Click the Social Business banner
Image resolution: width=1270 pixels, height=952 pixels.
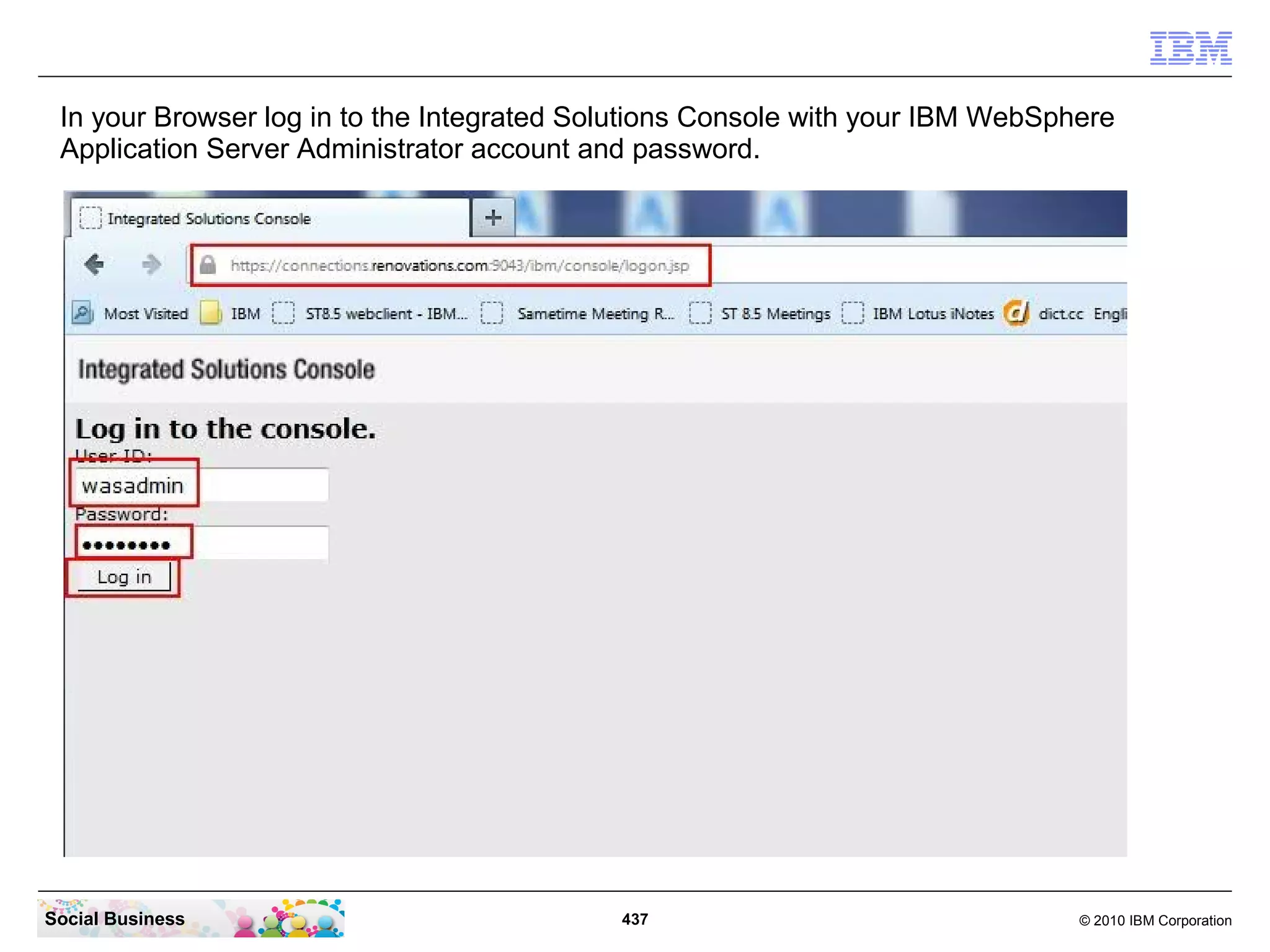[x=191, y=919]
